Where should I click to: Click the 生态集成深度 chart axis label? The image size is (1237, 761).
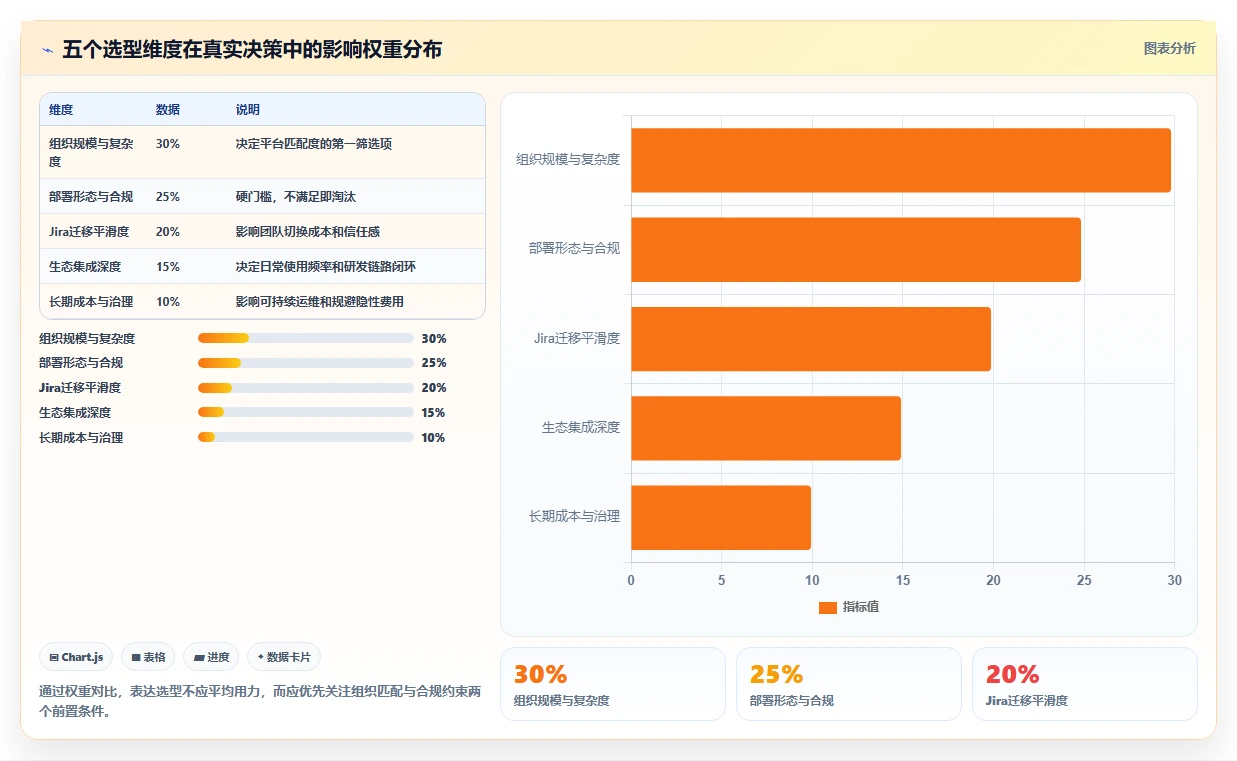581,427
